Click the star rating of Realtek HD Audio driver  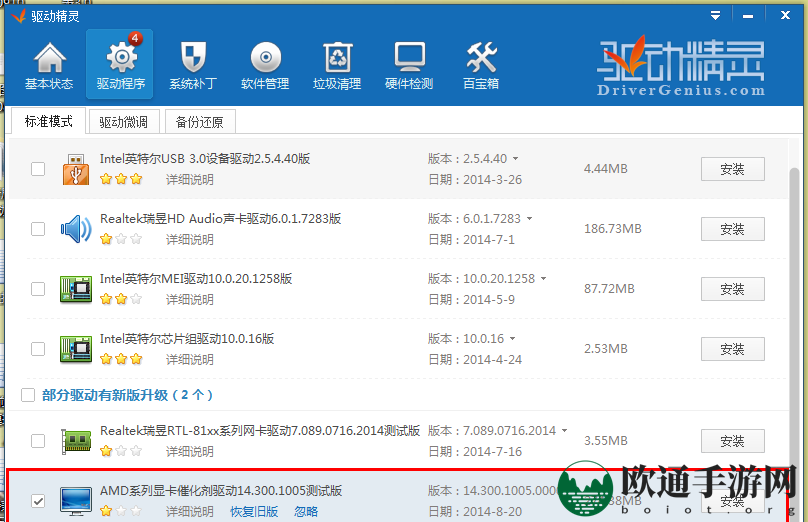[x=121, y=239]
